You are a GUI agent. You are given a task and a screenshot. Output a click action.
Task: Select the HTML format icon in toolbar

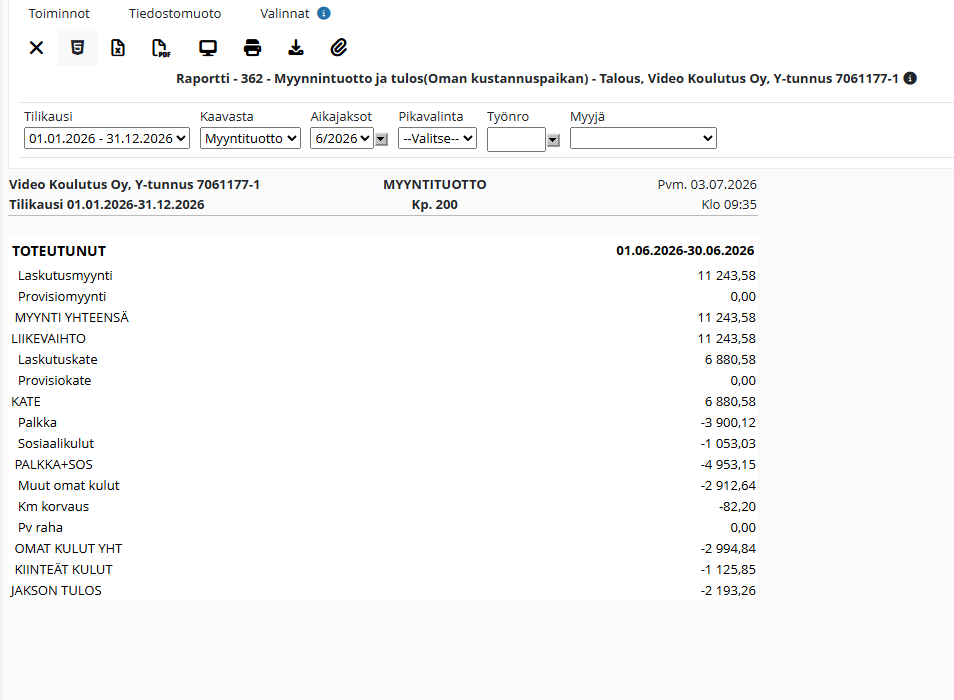click(x=77, y=47)
